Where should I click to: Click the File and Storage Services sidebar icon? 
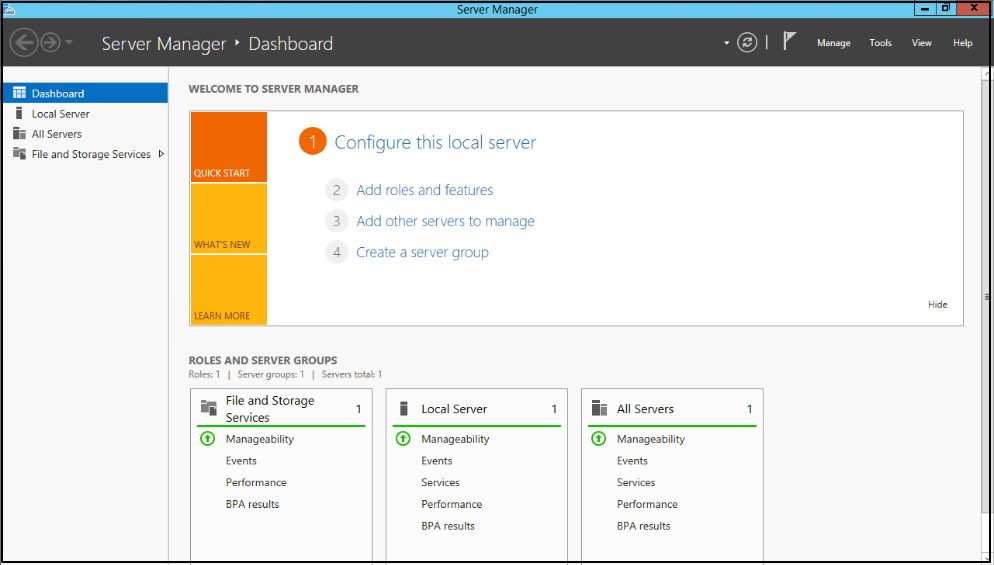coord(20,154)
